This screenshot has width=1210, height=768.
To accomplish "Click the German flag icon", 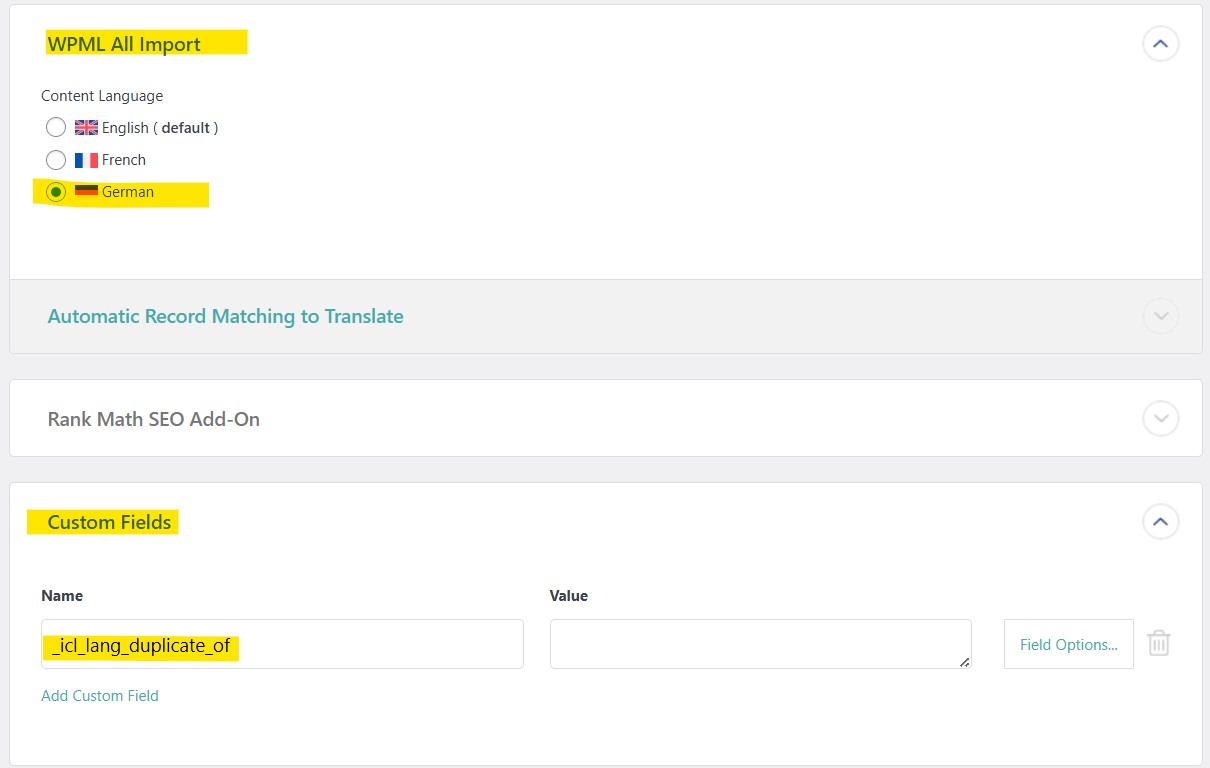I will coord(86,191).
